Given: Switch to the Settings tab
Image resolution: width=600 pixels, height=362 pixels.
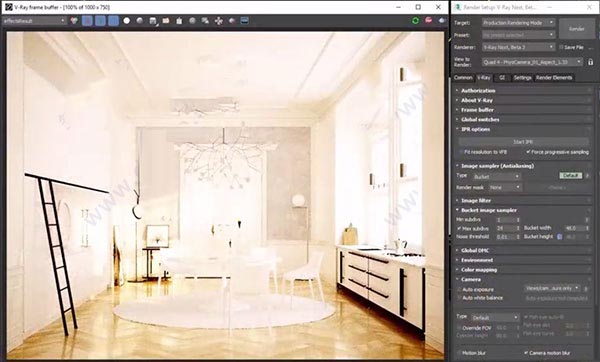Looking at the screenshot, I should (x=522, y=78).
